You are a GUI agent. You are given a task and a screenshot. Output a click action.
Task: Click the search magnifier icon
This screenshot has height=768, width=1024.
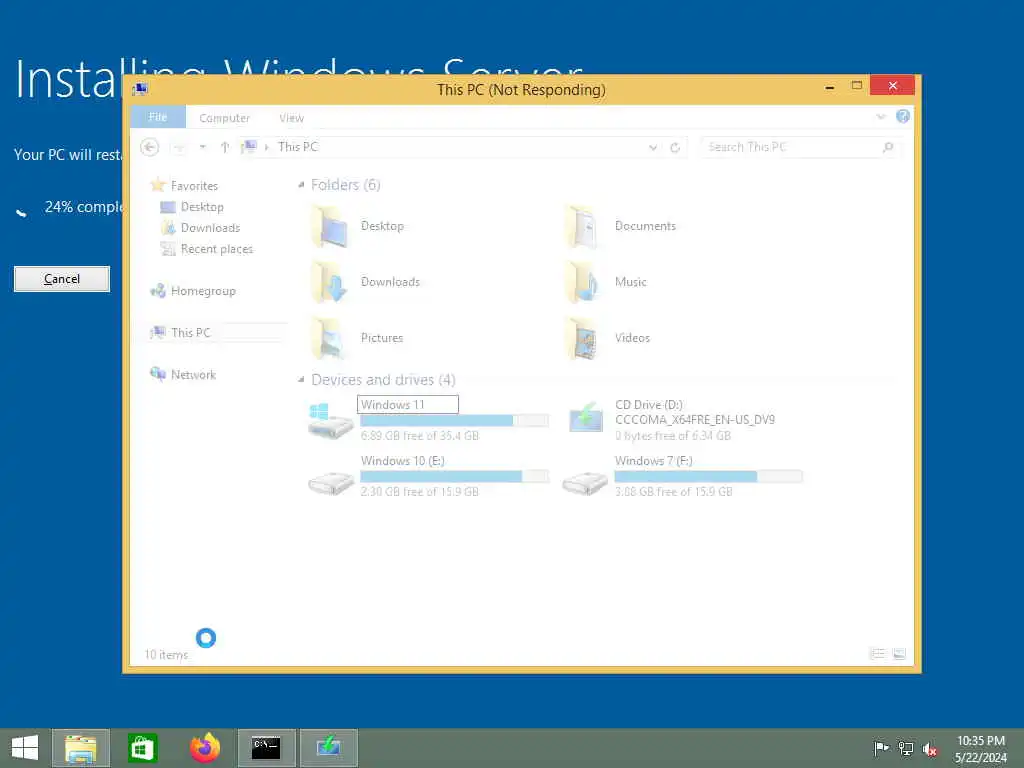click(x=888, y=147)
